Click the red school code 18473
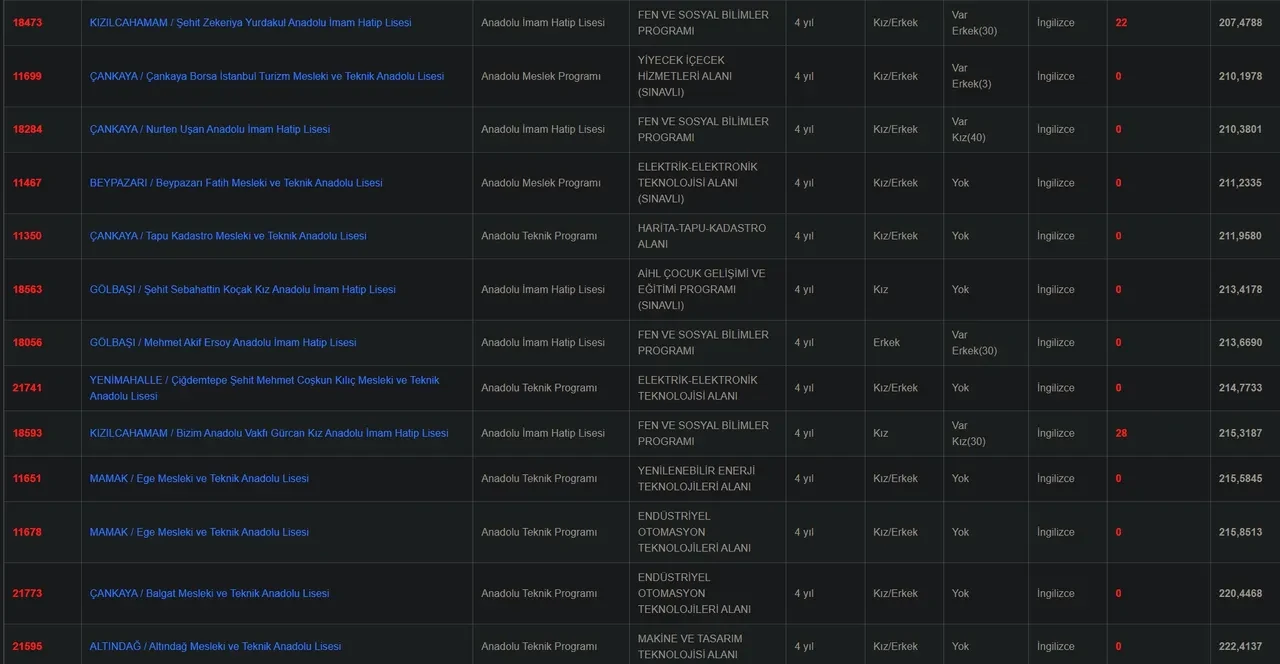 point(27,22)
